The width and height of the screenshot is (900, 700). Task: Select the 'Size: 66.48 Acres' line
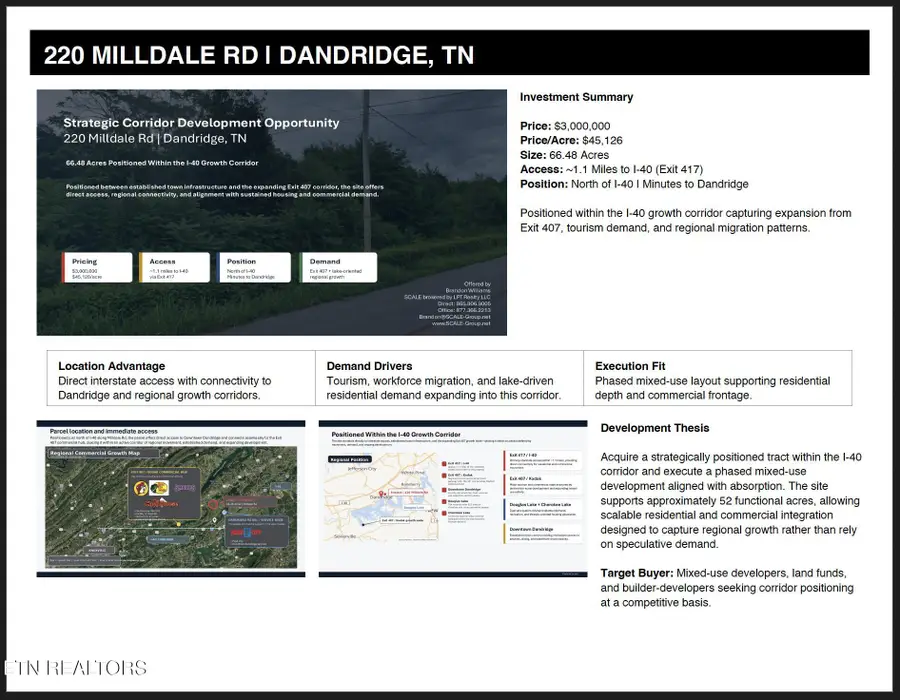click(x=564, y=155)
